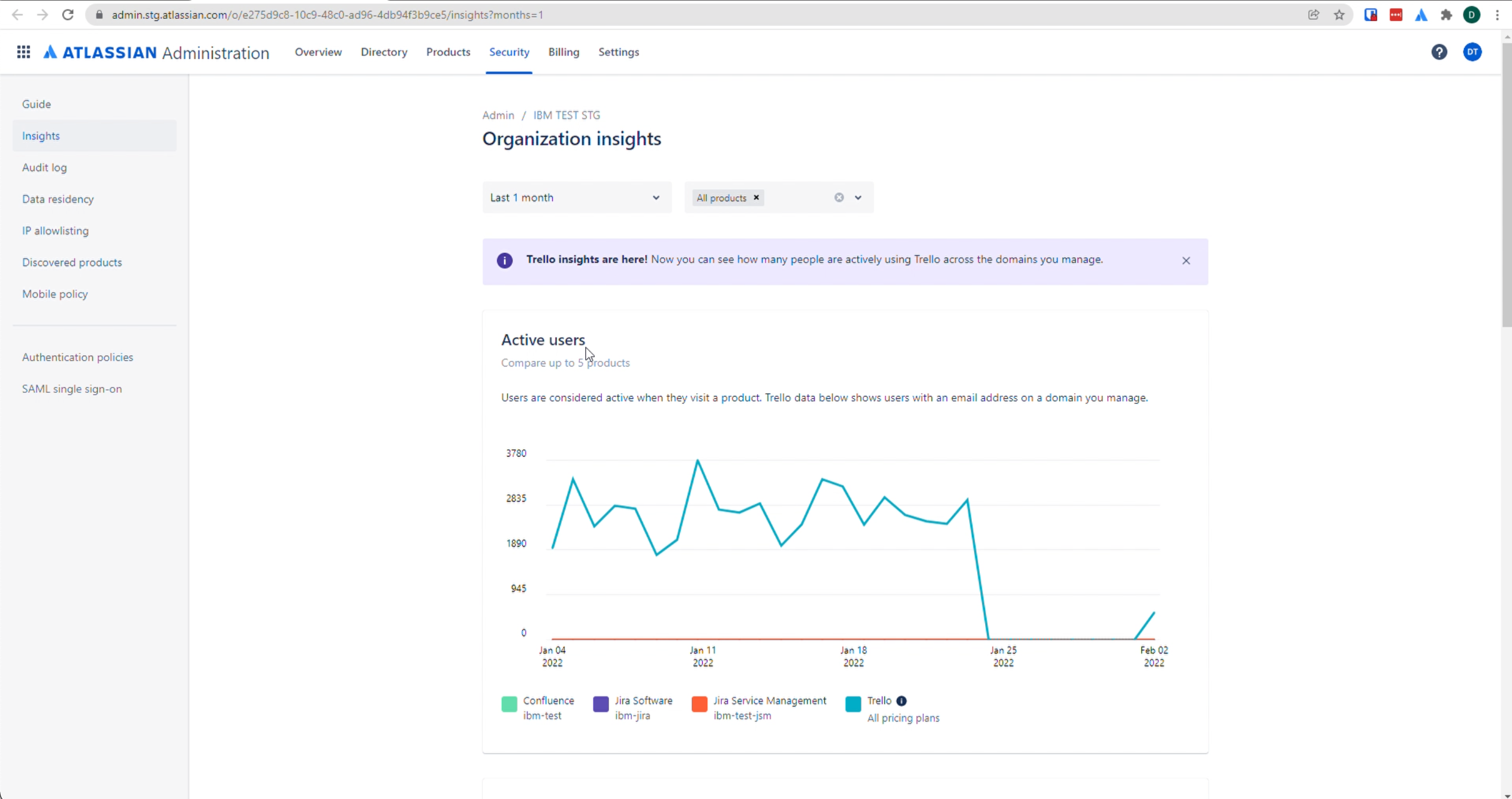Click the browser reload icon
The image size is (1512, 799).
[68, 15]
